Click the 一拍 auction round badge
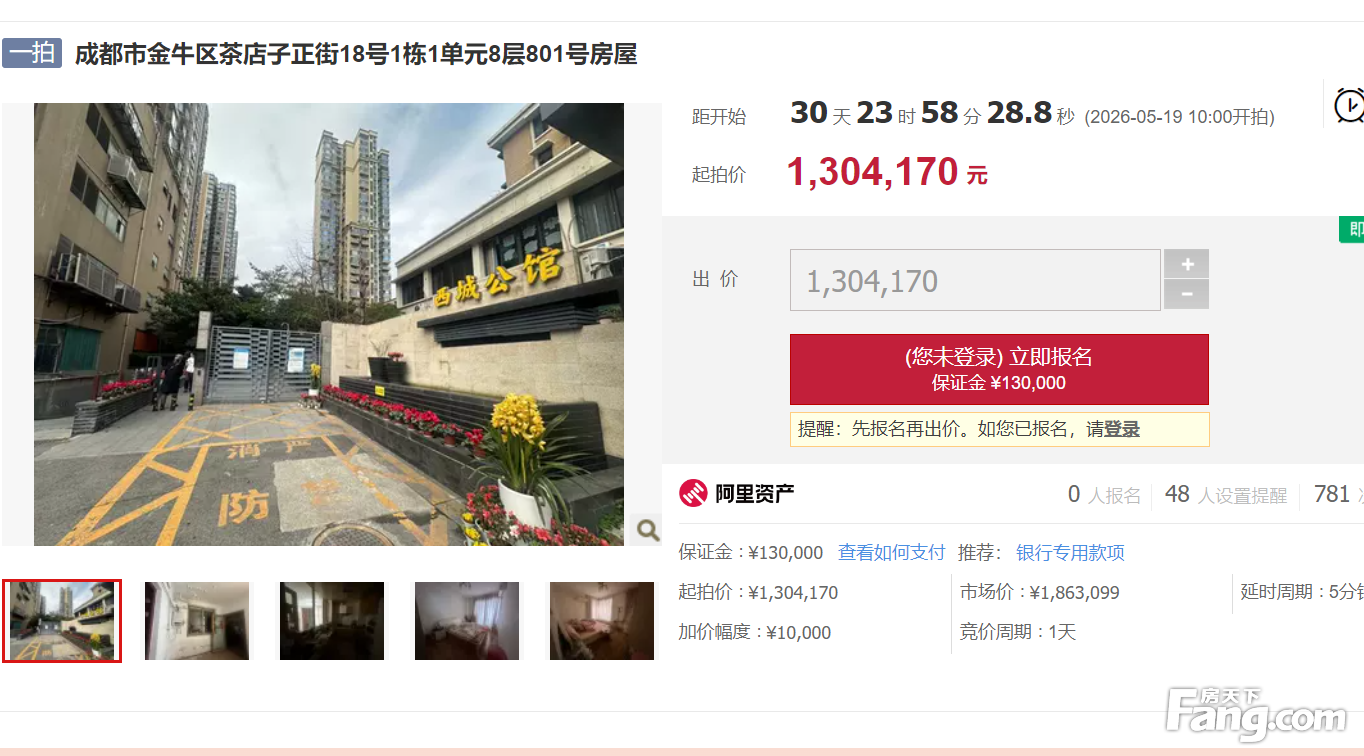Viewport: 1364px width, 756px height. (32, 53)
